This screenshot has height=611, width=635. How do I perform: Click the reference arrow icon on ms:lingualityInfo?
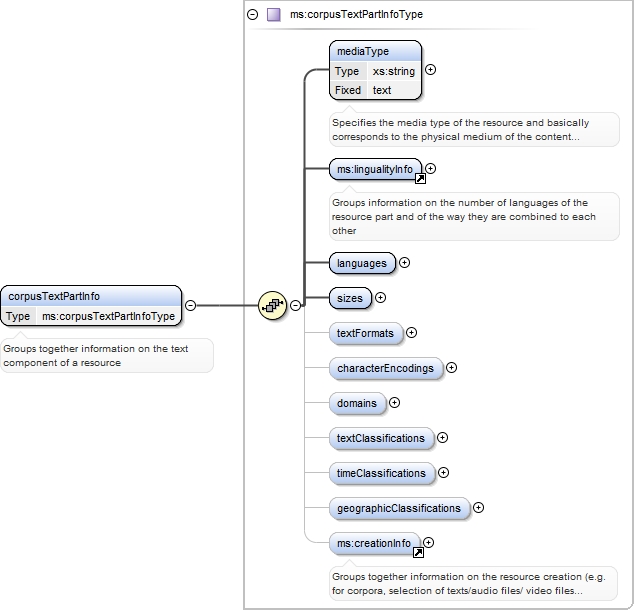pos(420,179)
